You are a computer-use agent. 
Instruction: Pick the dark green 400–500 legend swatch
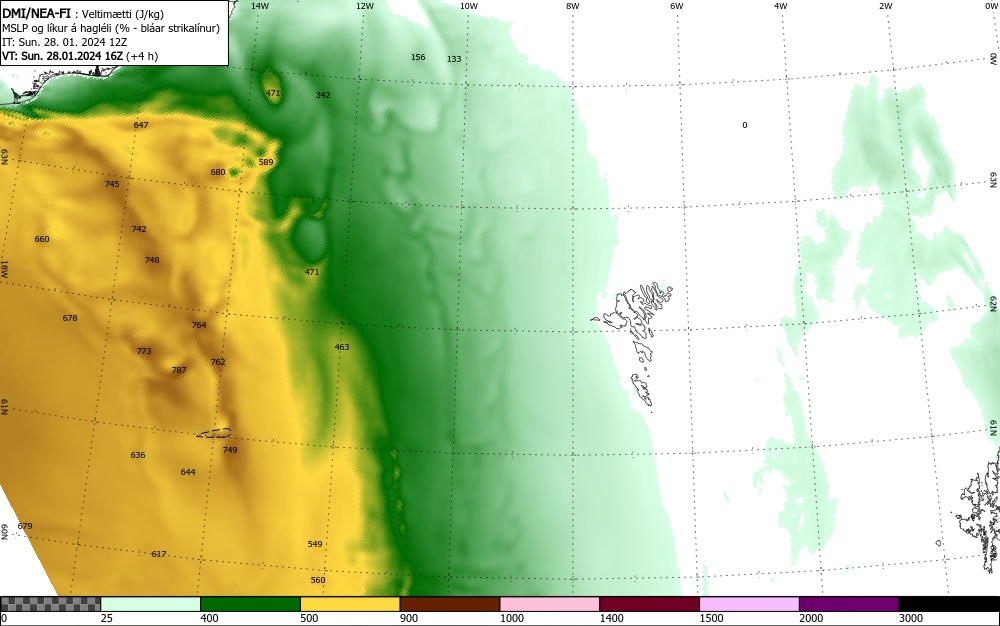(250, 604)
